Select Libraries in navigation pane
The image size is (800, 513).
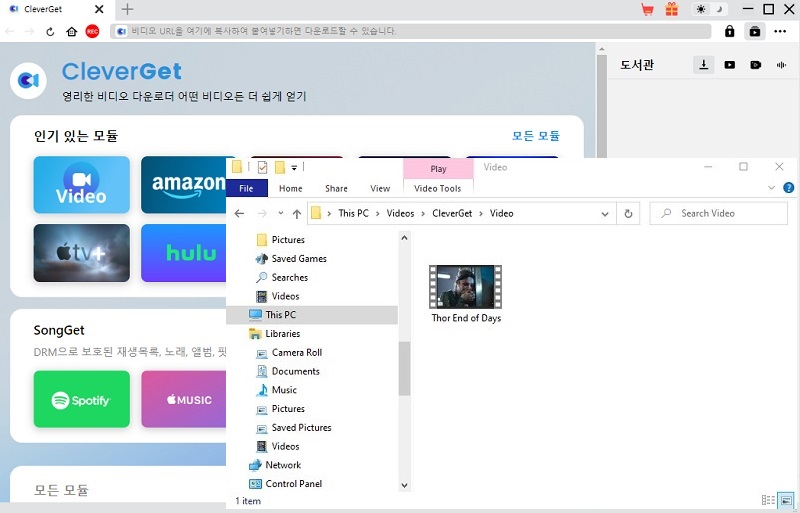point(275,334)
